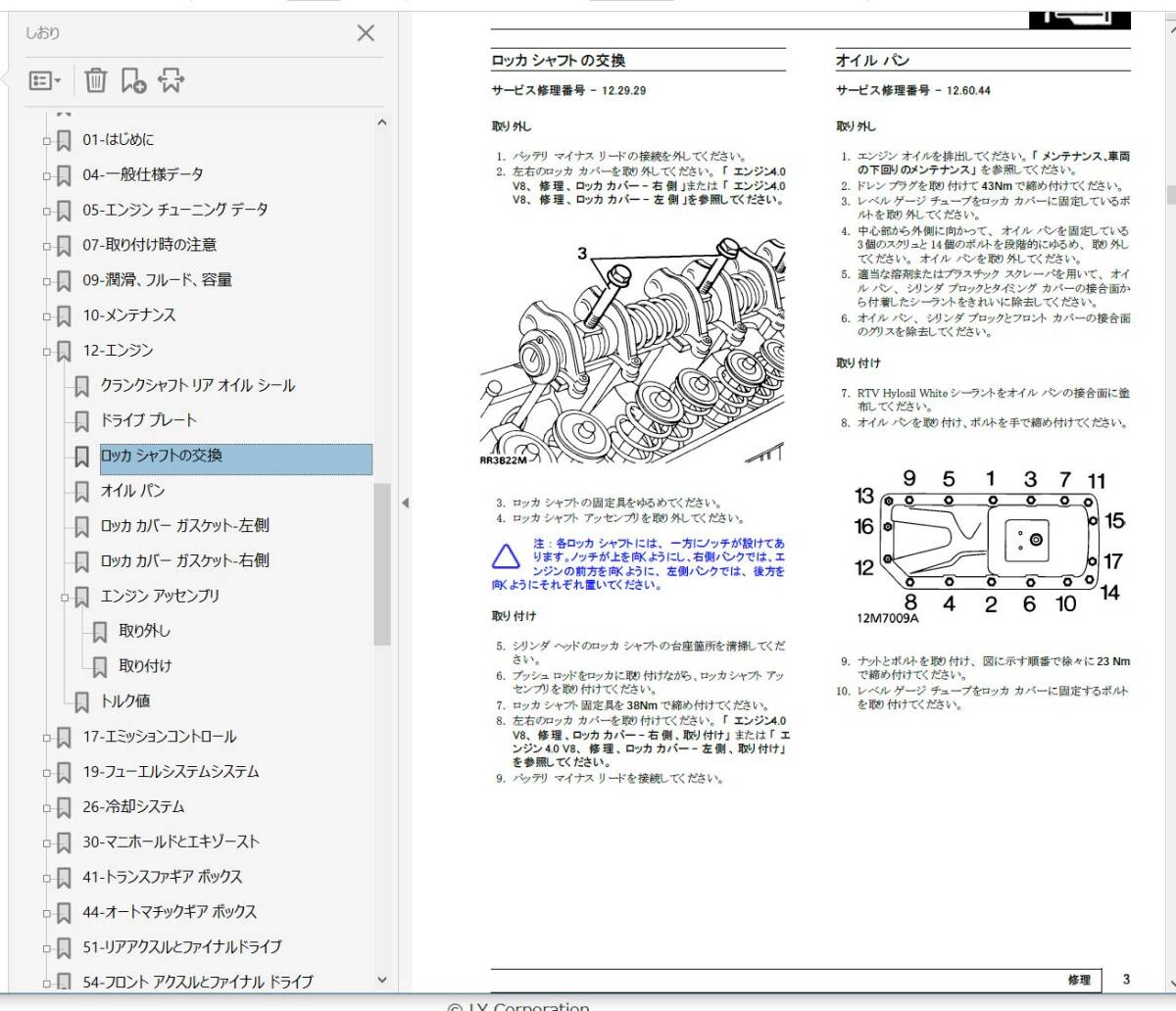Image resolution: width=1176 pixels, height=1011 pixels.
Task: Collapse the 12-エンジン bookmark
Action: point(45,351)
